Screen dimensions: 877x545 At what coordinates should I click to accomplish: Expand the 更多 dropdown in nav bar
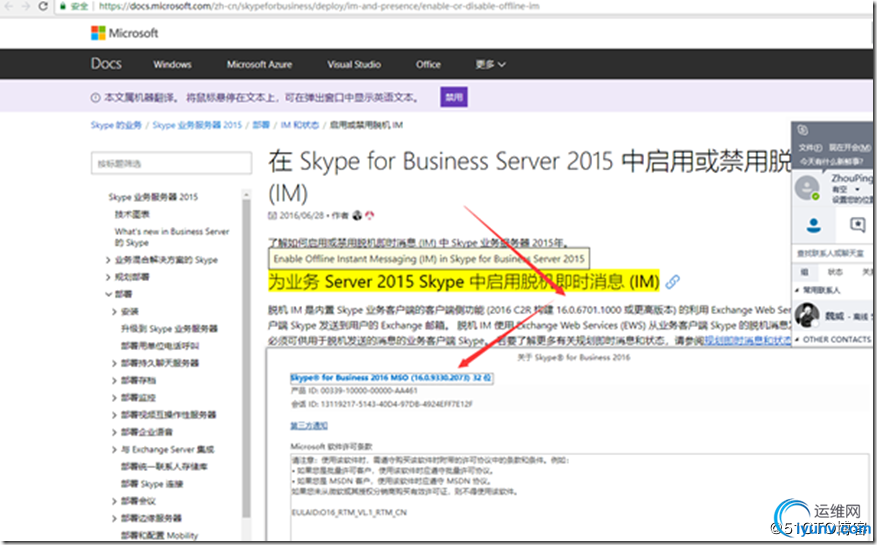click(491, 64)
